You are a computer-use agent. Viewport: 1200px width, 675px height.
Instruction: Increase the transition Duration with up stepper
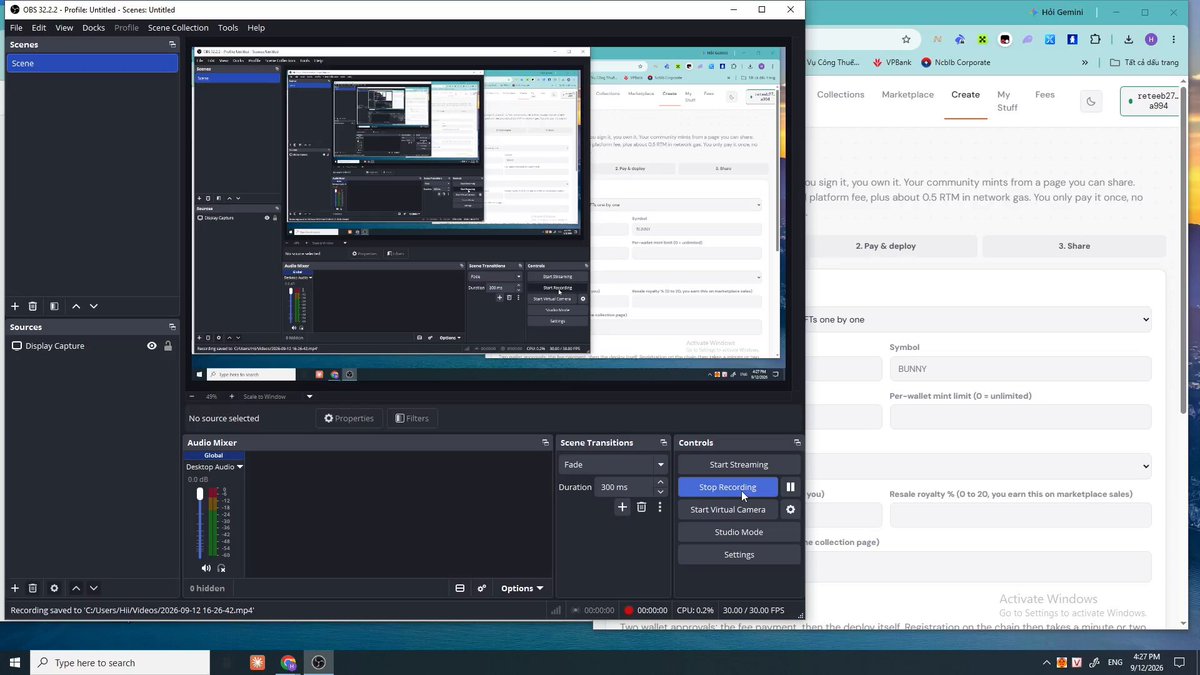tap(660, 482)
